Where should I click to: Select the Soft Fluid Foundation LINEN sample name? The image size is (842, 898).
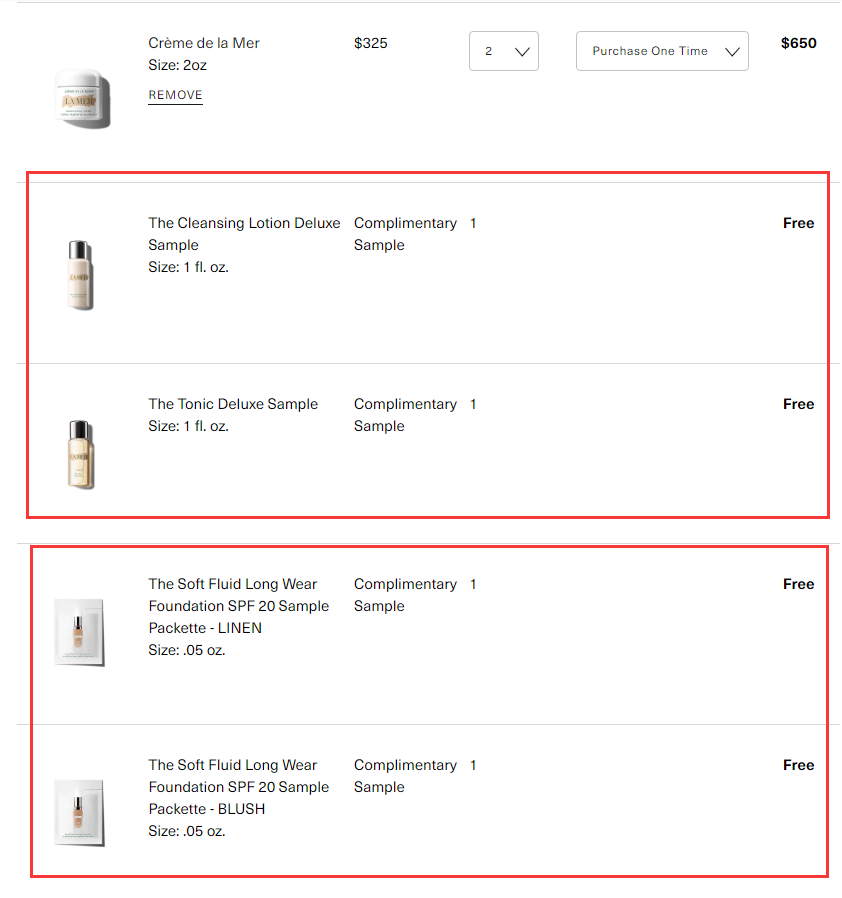coord(238,606)
